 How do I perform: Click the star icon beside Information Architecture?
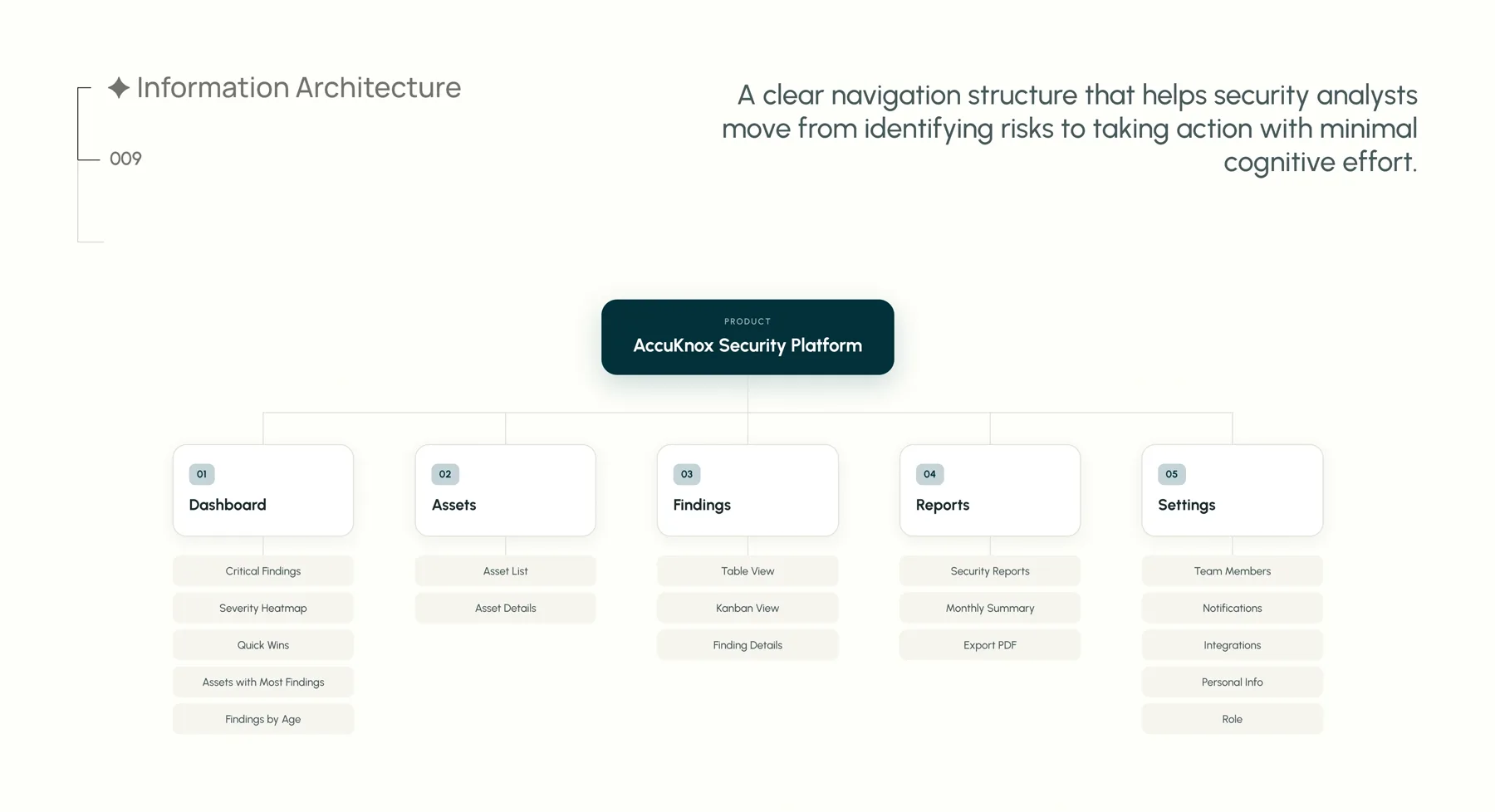coord(119,87)
